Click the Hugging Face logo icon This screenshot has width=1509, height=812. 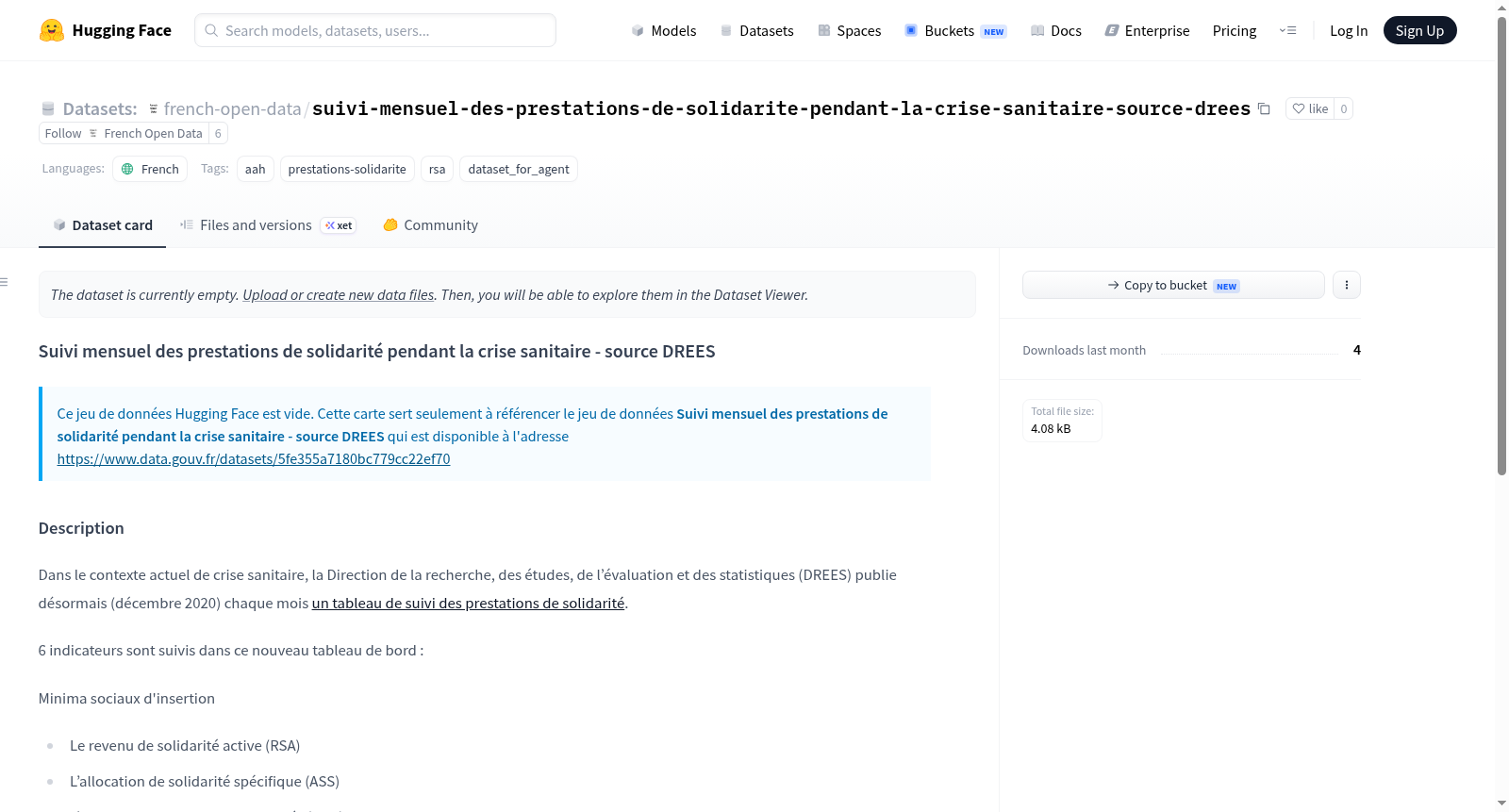coord(52,30)
